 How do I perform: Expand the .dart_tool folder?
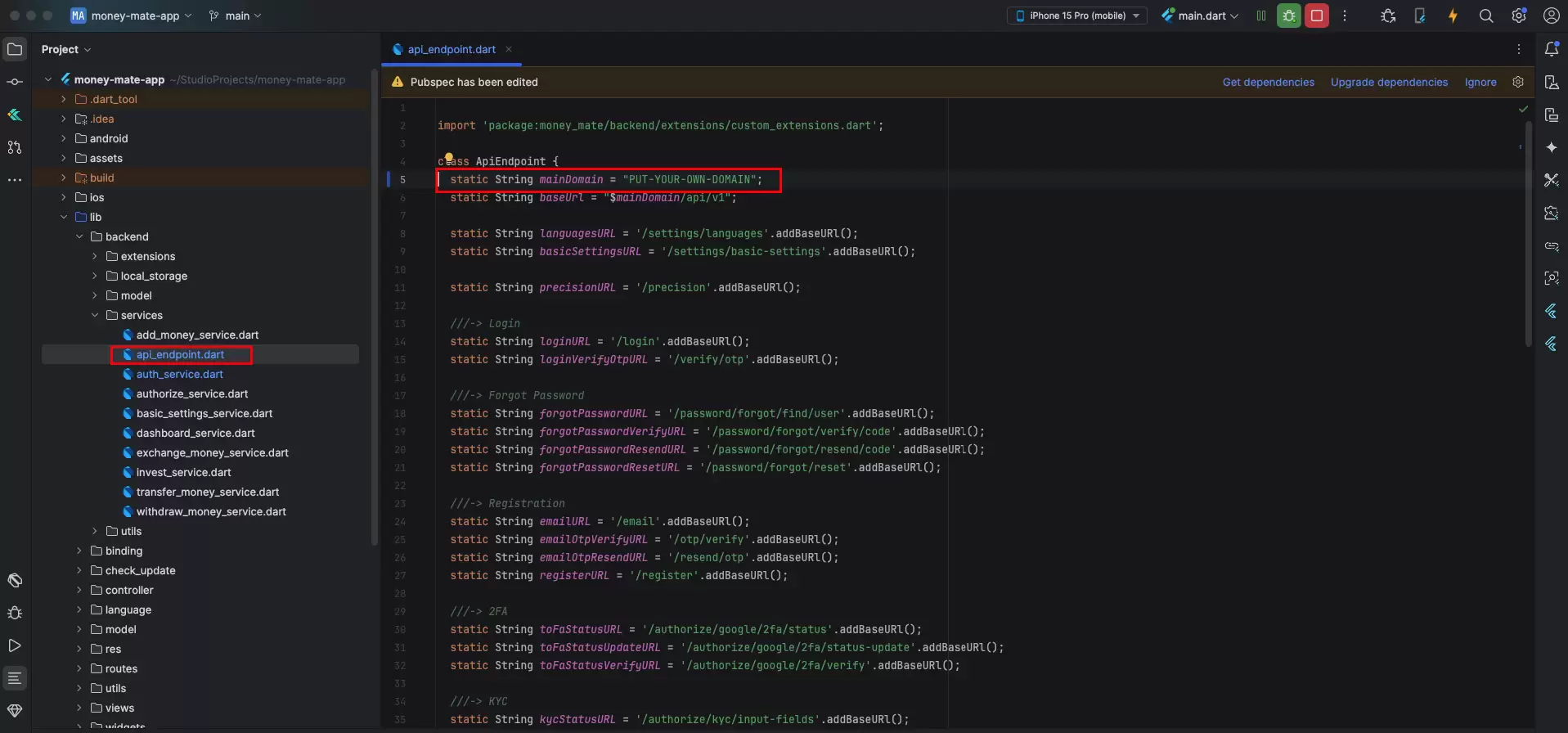click(64, 99)
